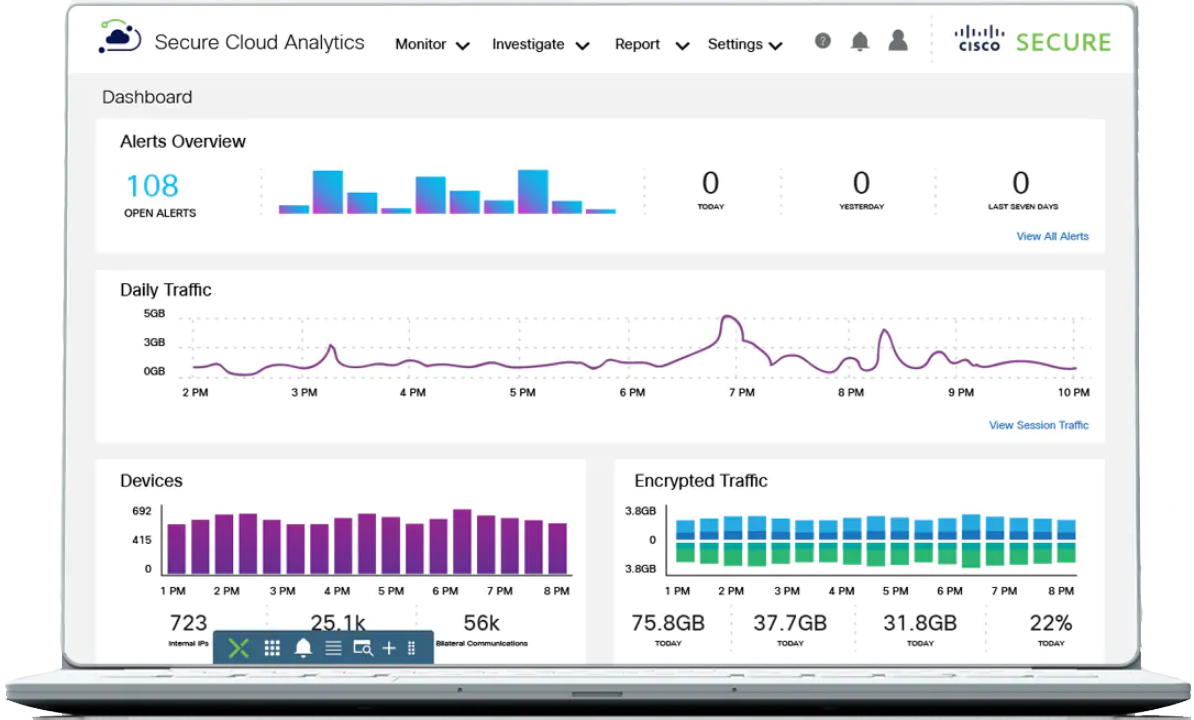This screenshot has height=720, width=1194.
Task: Click the green X logo in floating toolbar
Action: (238, 648)
